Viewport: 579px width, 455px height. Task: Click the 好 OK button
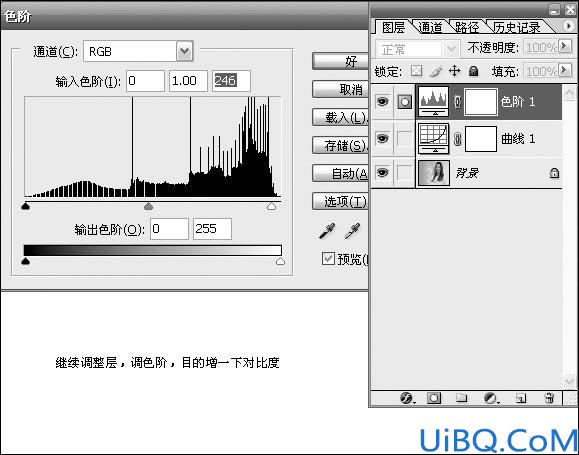340,61
